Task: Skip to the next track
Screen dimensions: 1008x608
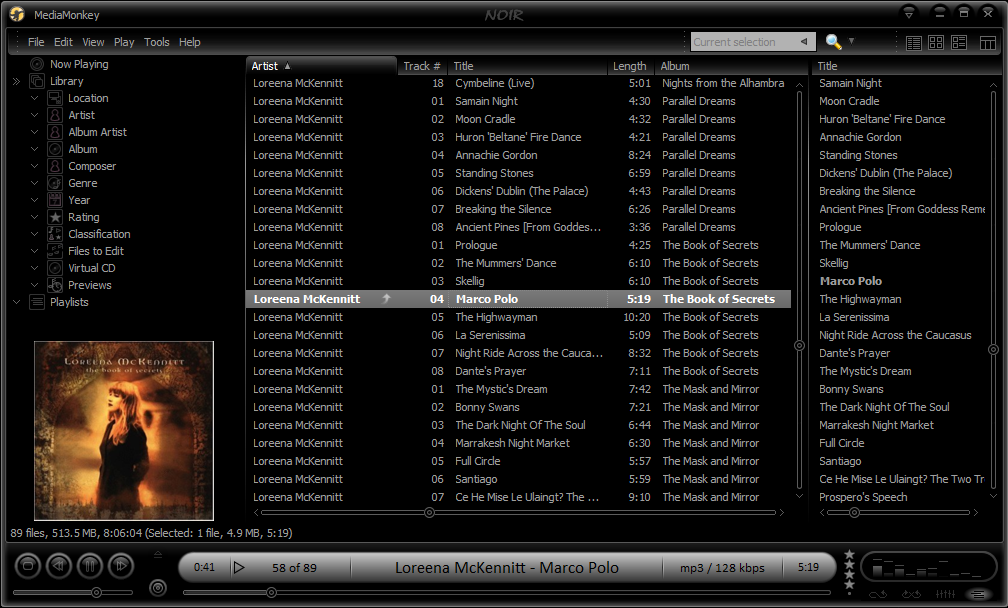Action: click(121, 566)
